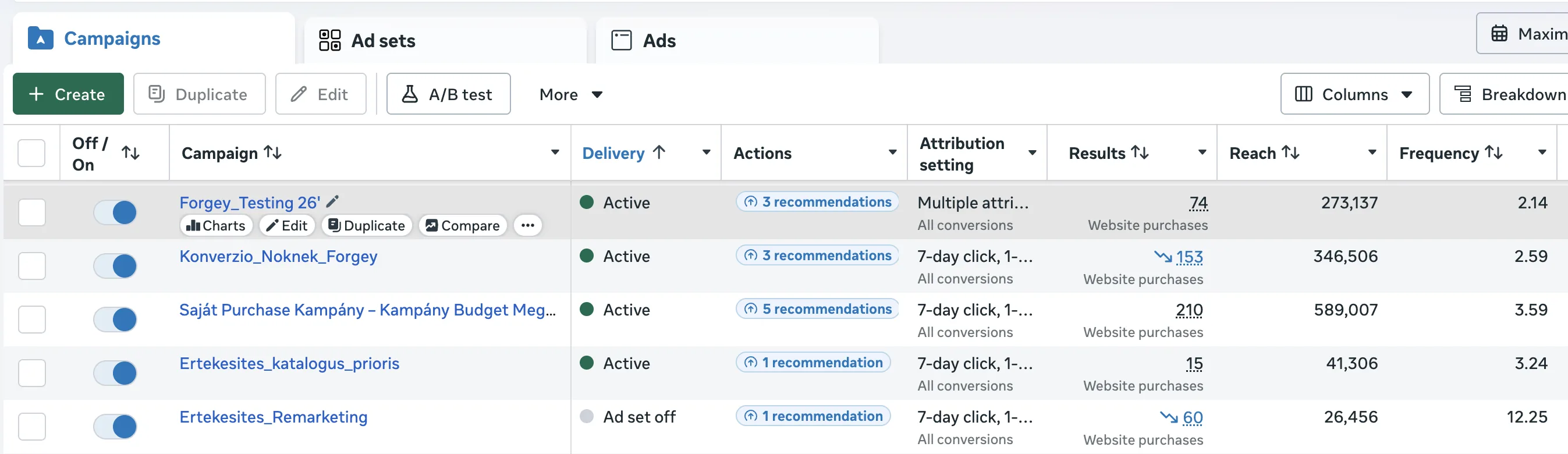Switch to the Ads tab
Screen dimensions: 1568x454
(736, 41)
